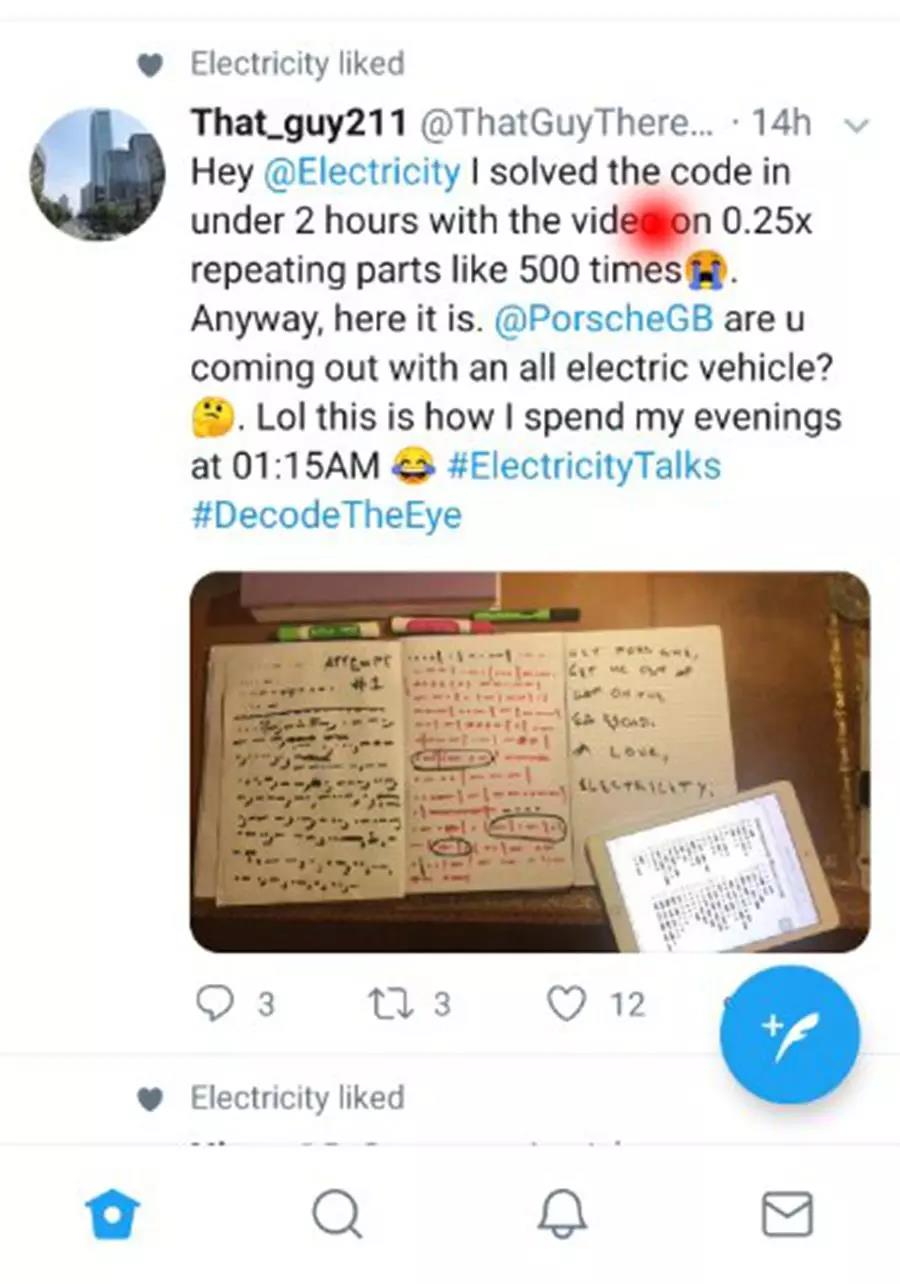Screen dimensions: 900x1284
Task: Open the Notifications bell tab
Action: click(561, 1215)
